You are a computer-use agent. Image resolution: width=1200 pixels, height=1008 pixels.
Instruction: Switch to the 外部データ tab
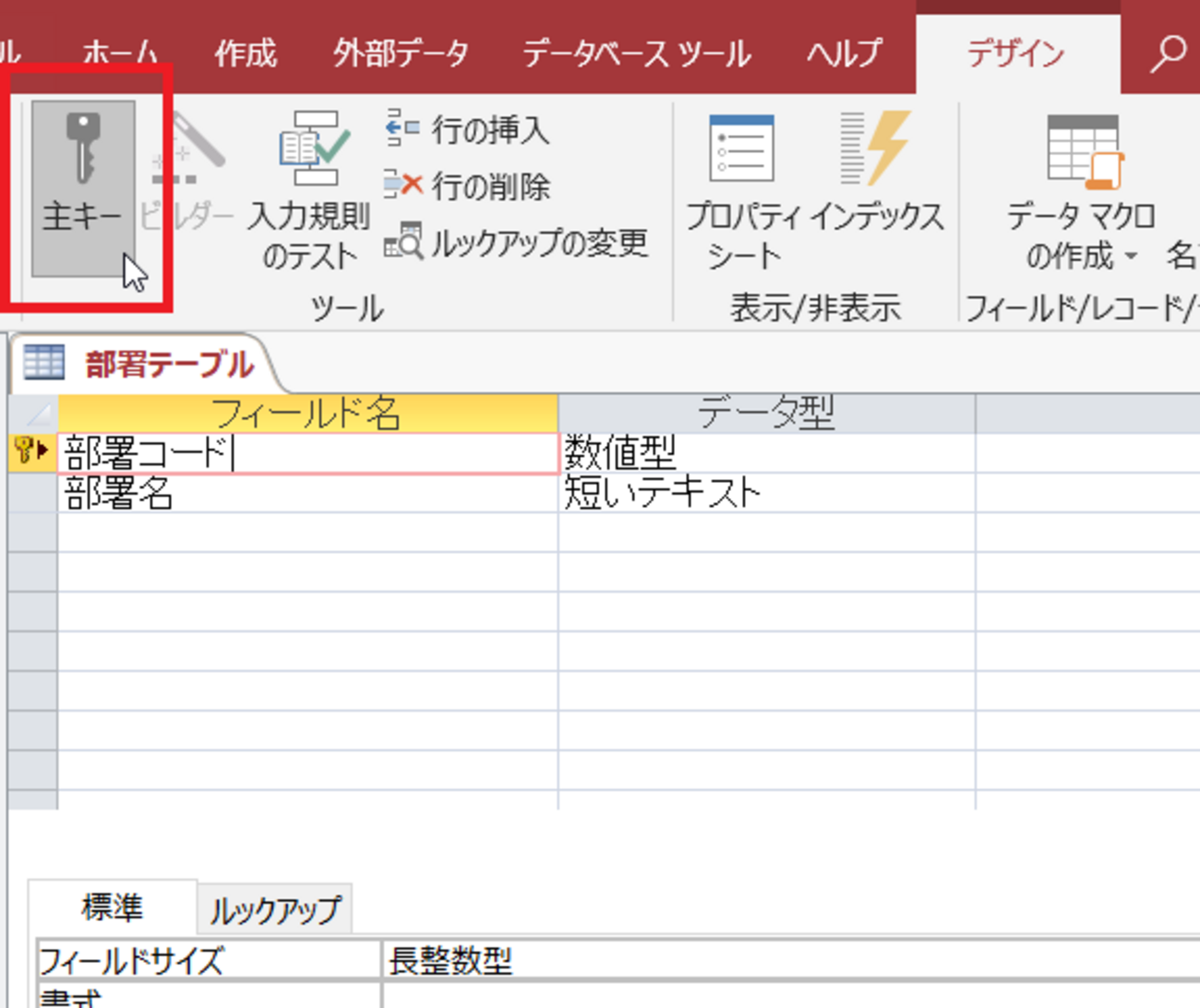402,54
